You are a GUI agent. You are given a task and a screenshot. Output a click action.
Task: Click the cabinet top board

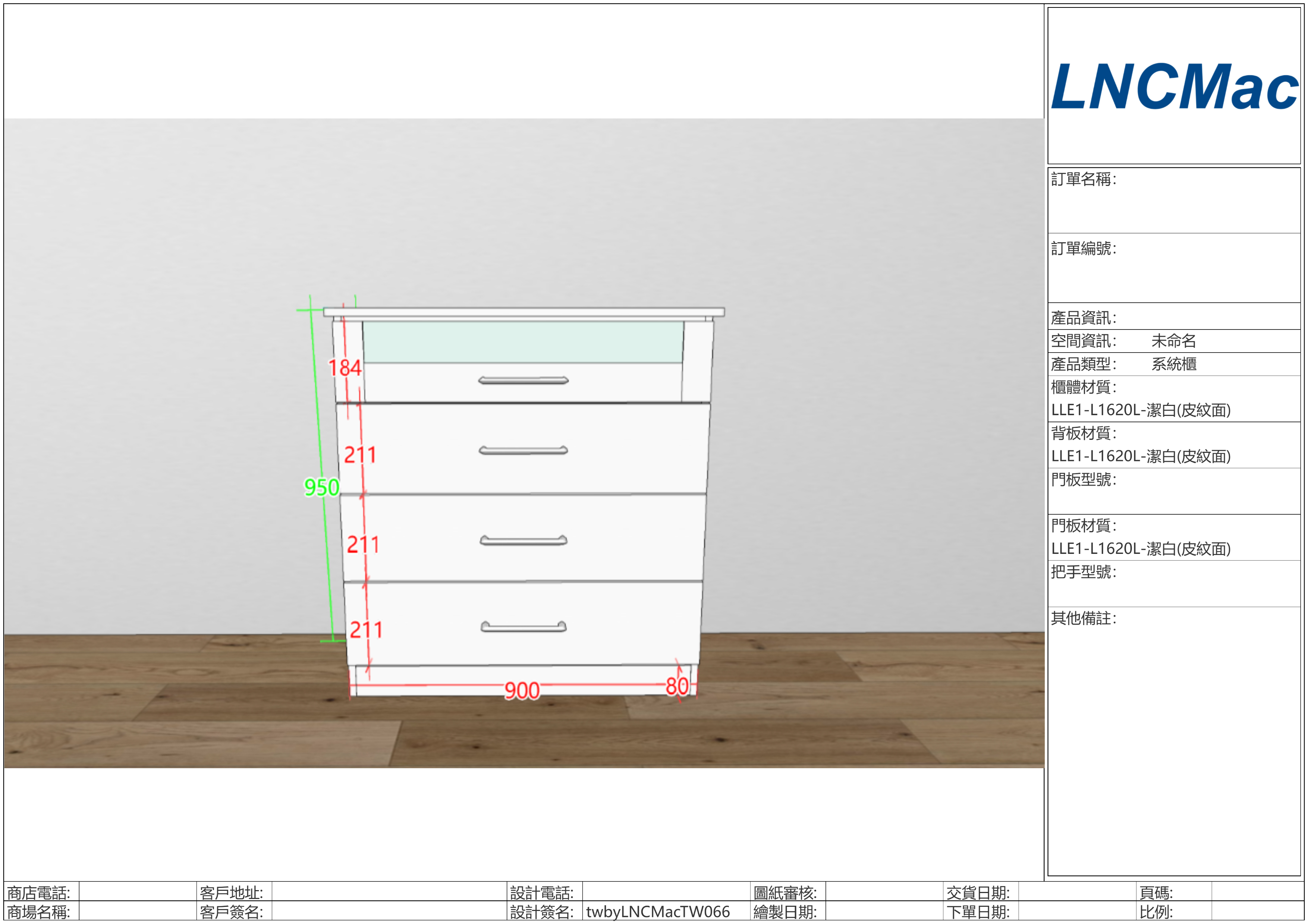524,312
